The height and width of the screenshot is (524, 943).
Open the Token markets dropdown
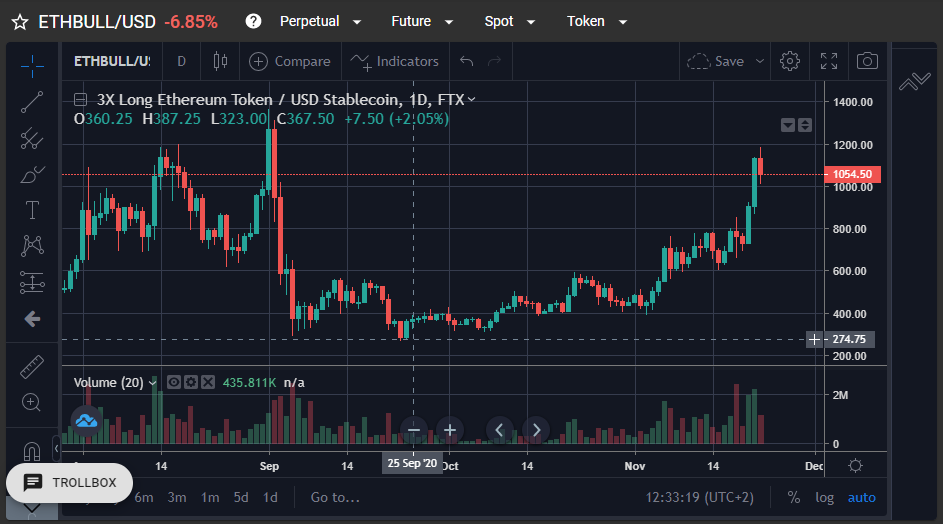pyautogui.click(x=597, y=22)
